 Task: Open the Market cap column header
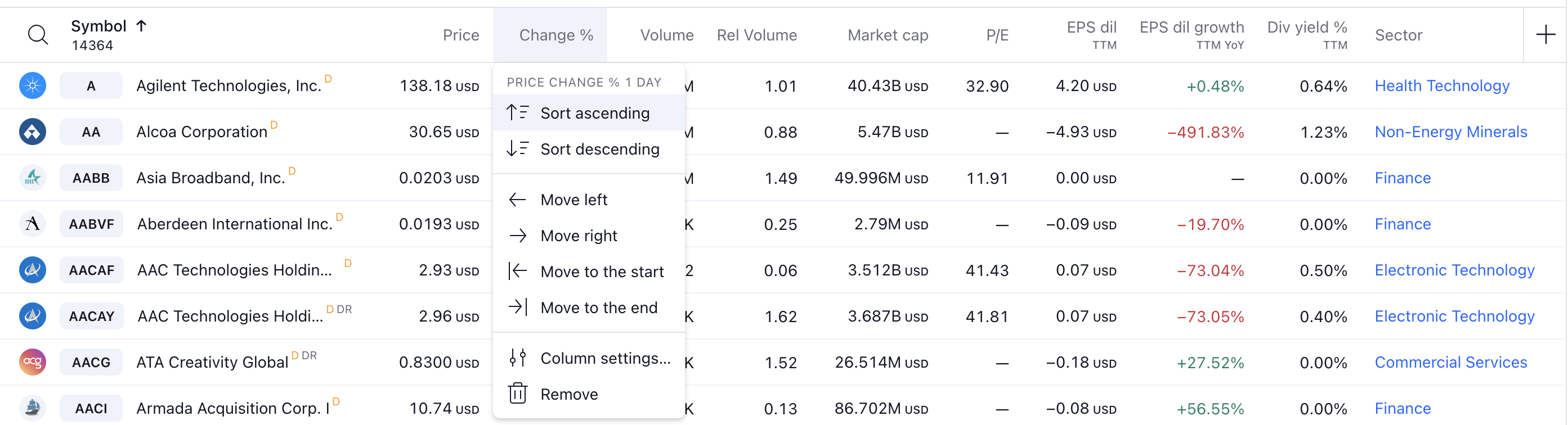(888, 35)
